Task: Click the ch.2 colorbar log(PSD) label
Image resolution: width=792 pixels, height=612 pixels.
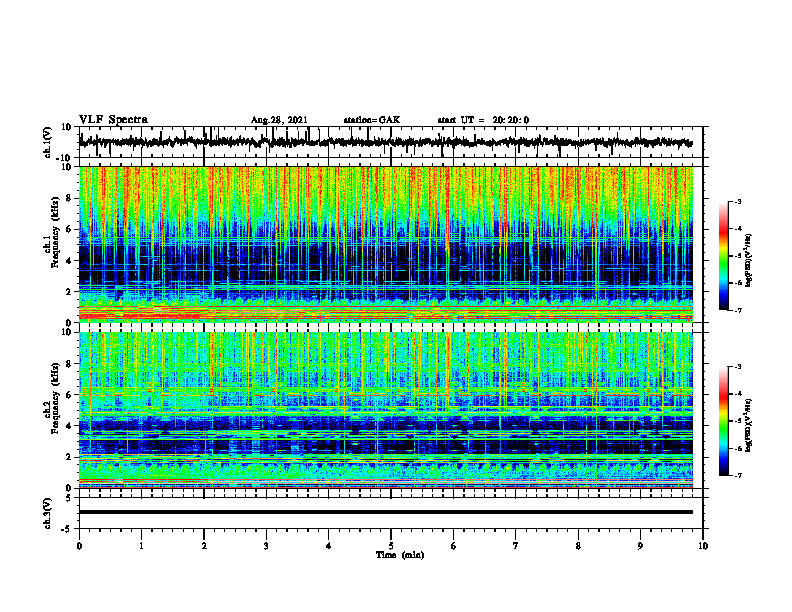Action: (x=748, y=425)
